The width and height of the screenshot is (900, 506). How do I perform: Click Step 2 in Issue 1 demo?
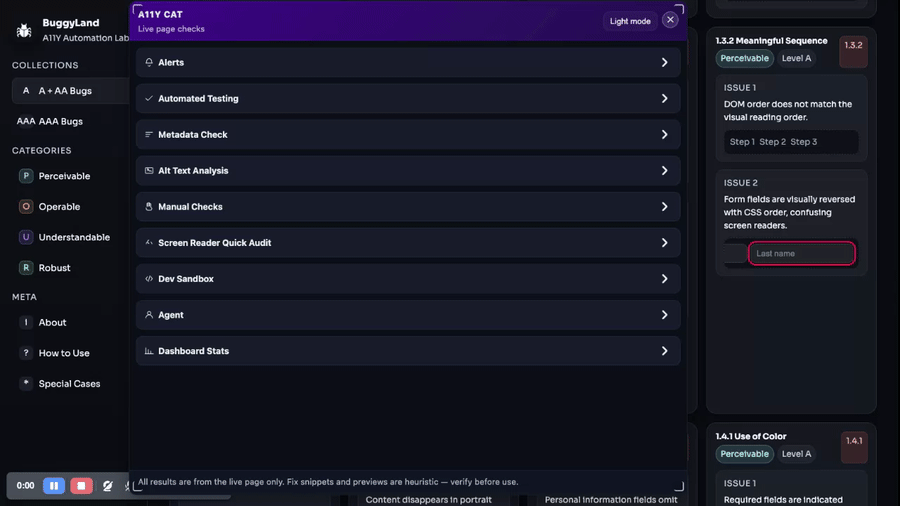coord(773,142)
